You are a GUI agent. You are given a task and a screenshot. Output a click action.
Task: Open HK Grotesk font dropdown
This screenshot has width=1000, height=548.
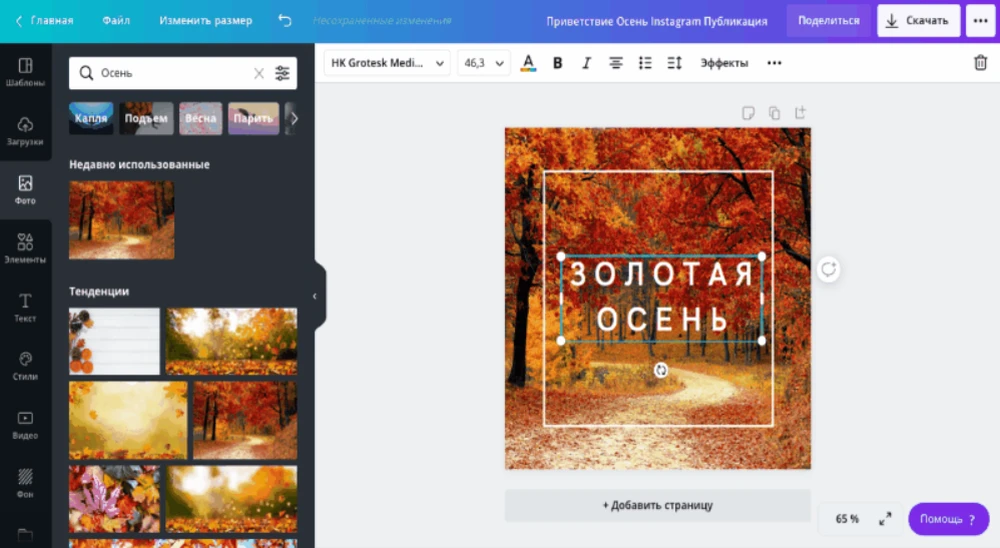pyautogui.click(x=388, y=63)
